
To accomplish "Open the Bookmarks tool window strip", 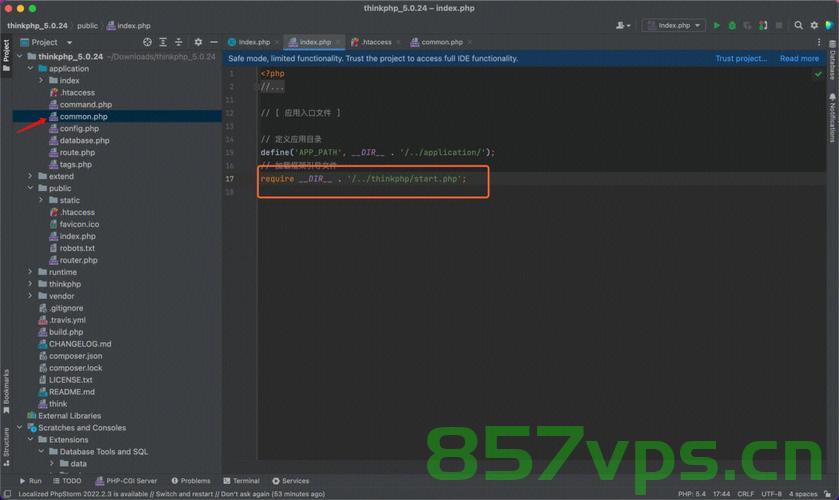I will coord(6,391).
